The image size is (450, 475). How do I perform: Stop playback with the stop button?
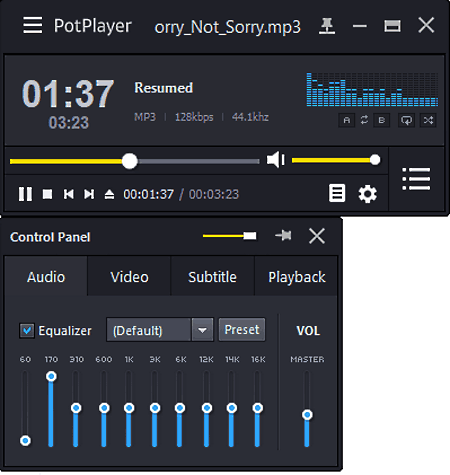[x=47, y=194]
